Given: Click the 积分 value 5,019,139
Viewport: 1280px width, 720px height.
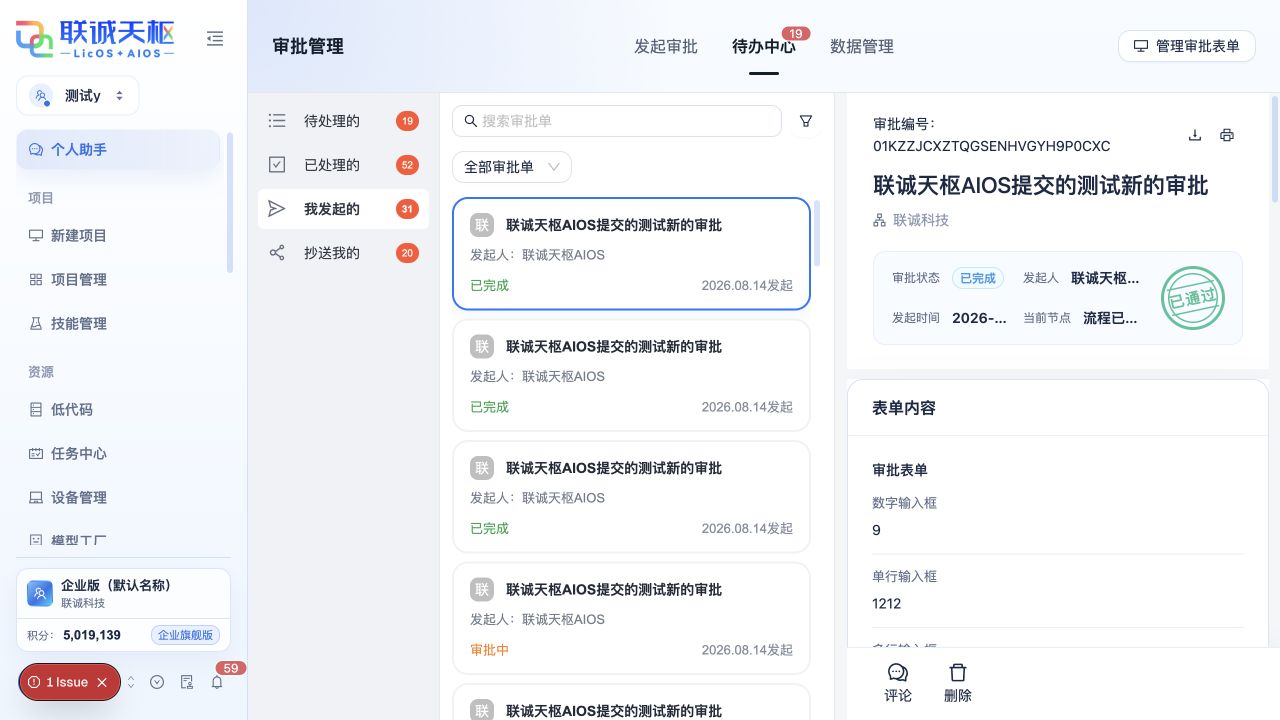Looking at the screenshot, I should click(92, 635).
